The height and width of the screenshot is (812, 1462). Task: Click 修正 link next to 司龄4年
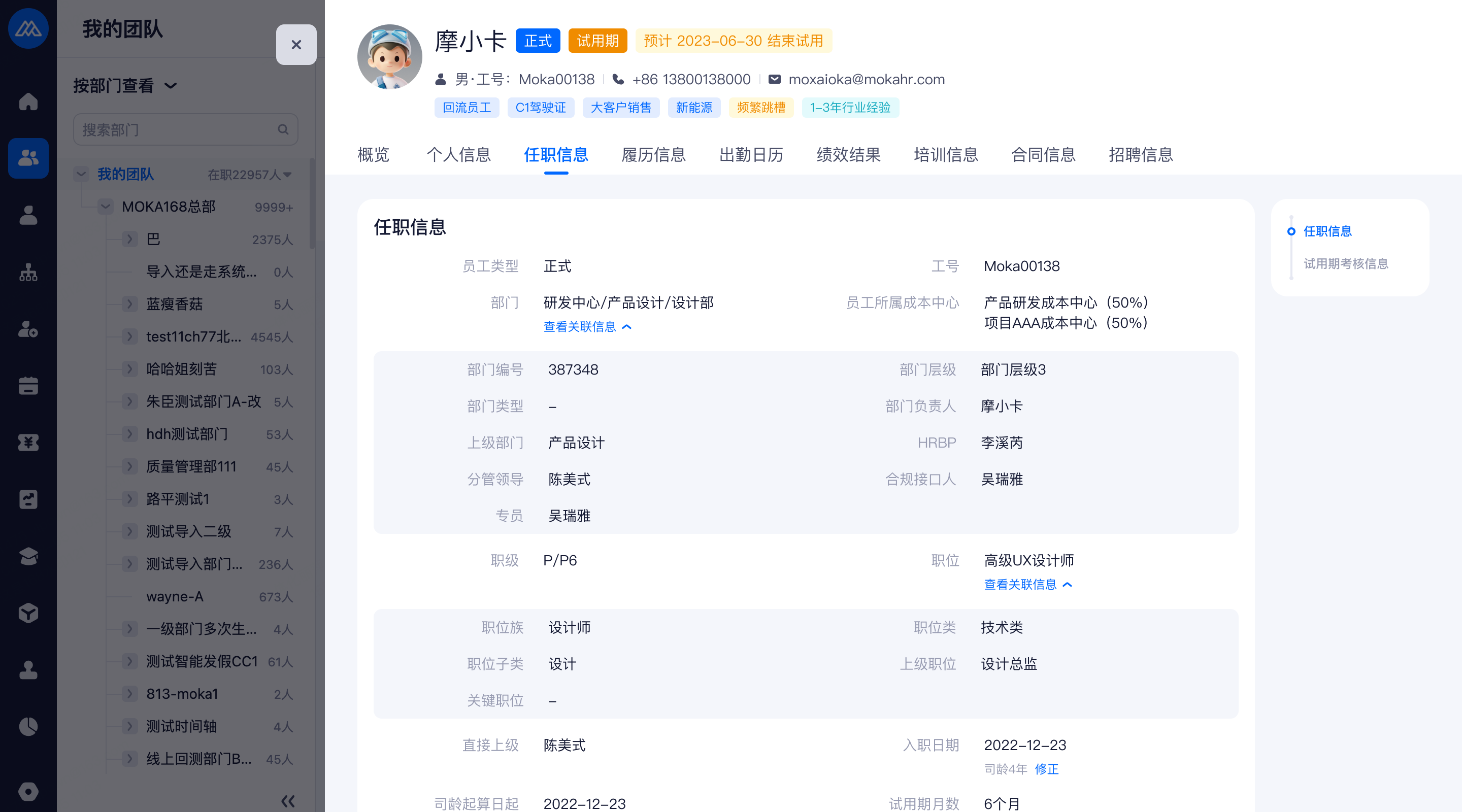click(x=1047, y=769)
